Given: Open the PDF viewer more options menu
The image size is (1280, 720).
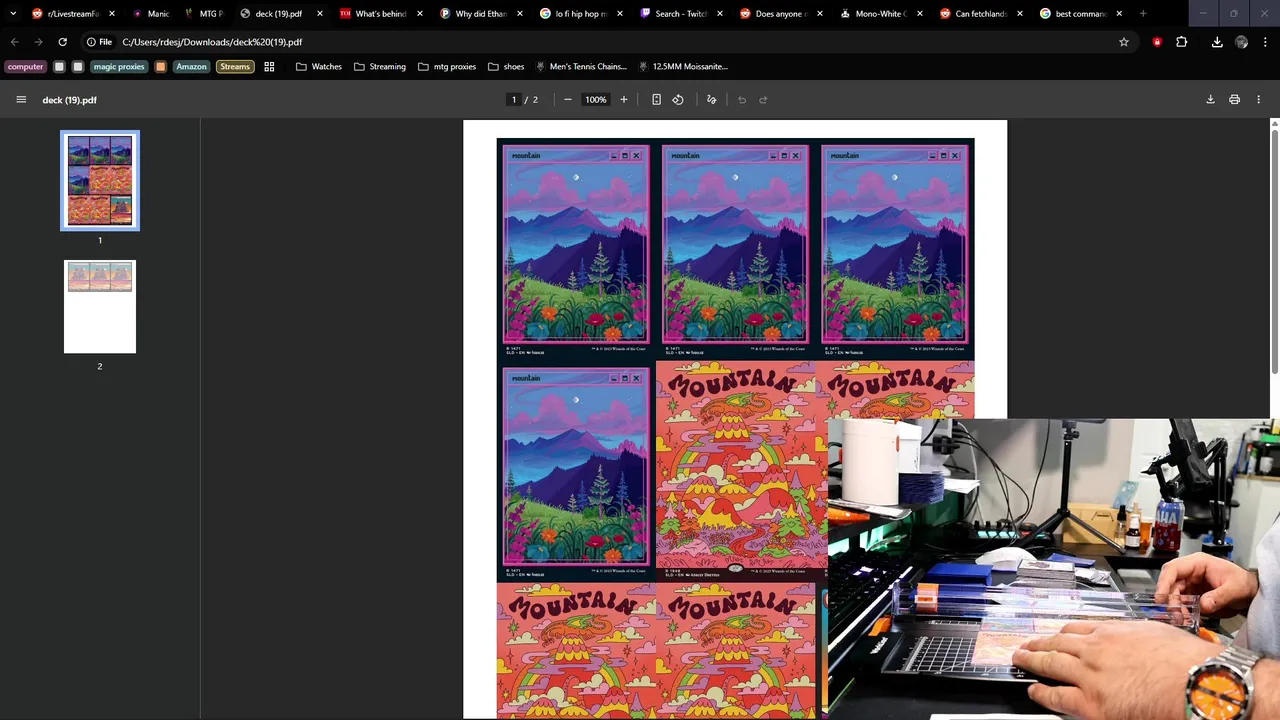Looking at the screenshot, I should click(1258, 100).
